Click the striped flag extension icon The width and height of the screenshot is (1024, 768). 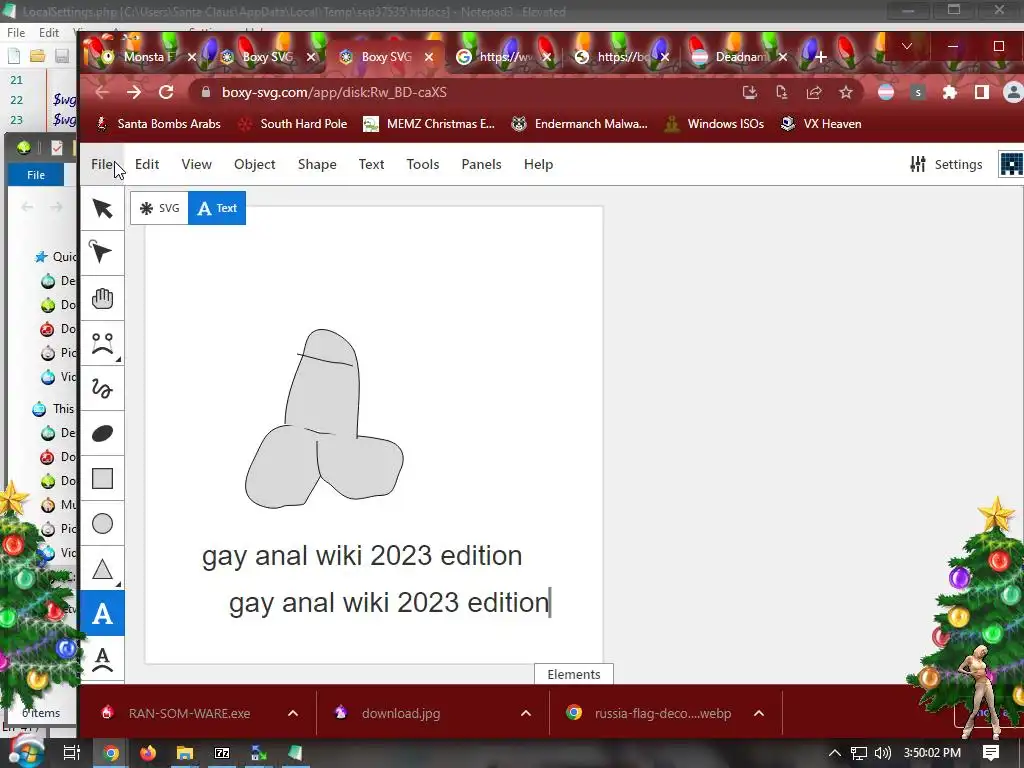click(x=886, y=92)
